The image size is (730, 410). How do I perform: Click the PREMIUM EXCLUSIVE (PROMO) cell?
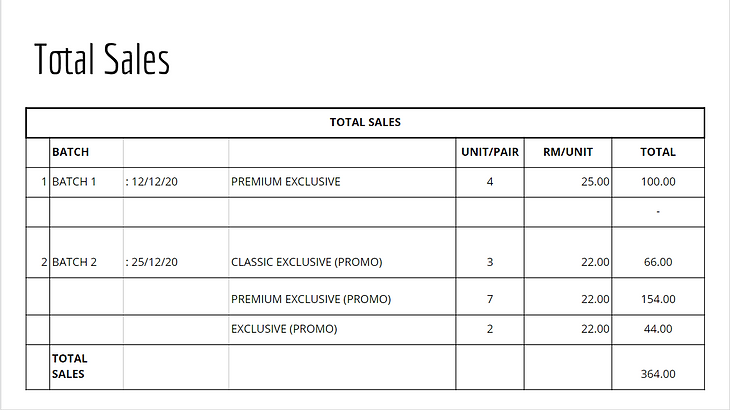342,297
